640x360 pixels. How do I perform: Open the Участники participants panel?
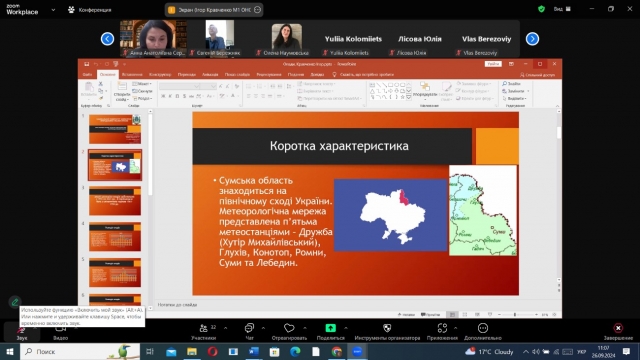[x=203, y=328]
